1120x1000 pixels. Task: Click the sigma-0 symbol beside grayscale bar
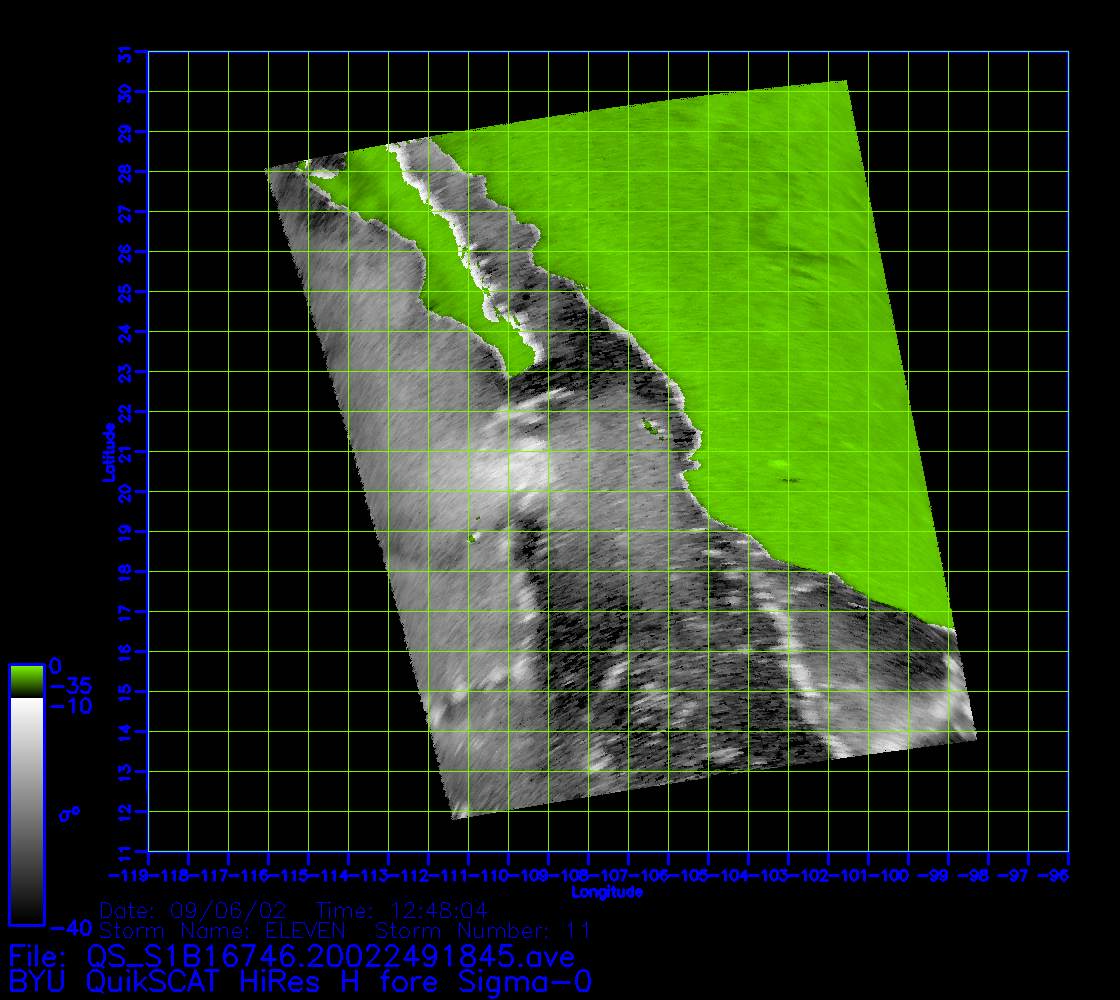[69, 814]
